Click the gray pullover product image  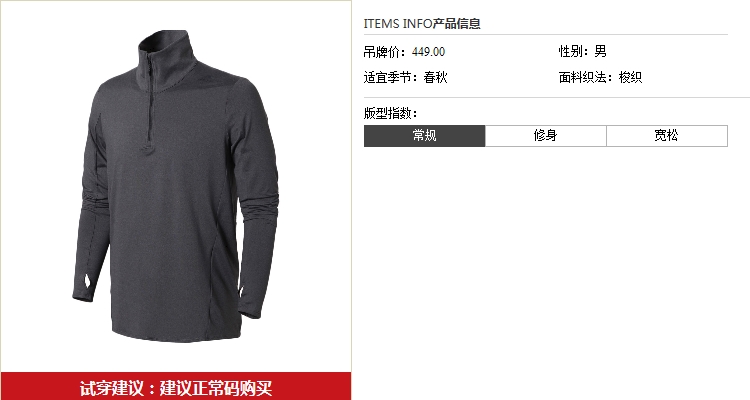click(x=176, y=187)
